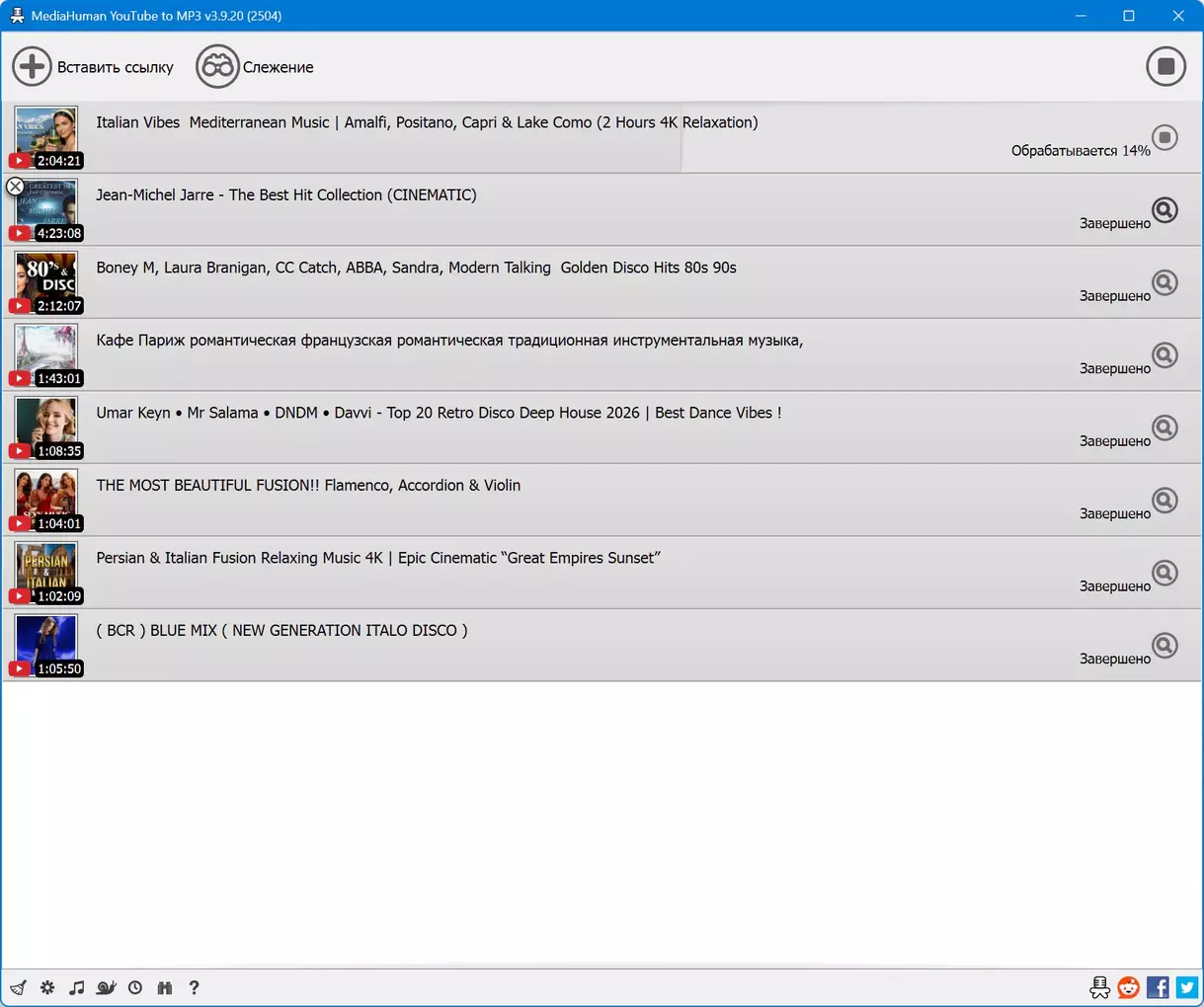Open the 'Слежение' tracking button
Viewport: 1204px width, 1007px height.
(255, 67)
